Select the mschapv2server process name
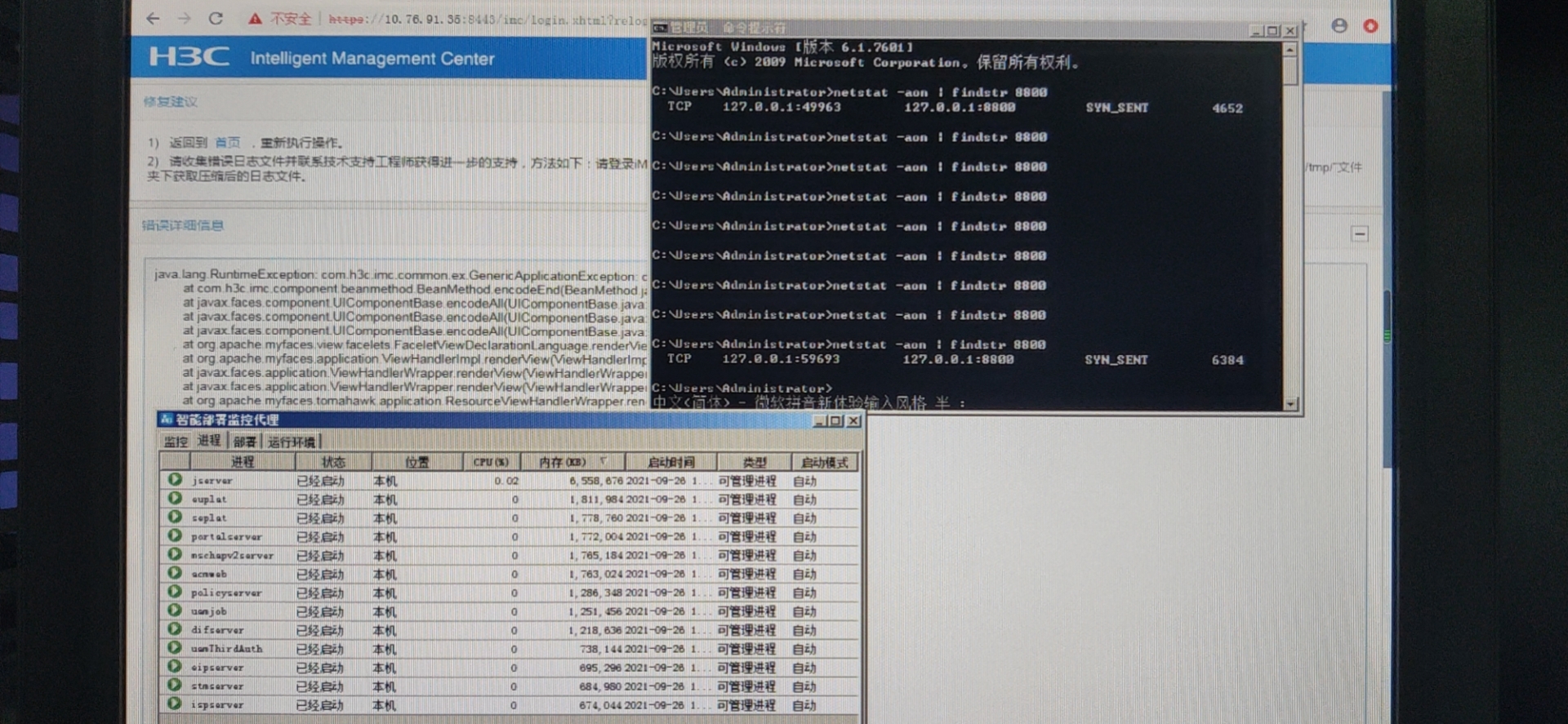Image resolution: width=1568 pixels, height=724 pixels. 232,556
